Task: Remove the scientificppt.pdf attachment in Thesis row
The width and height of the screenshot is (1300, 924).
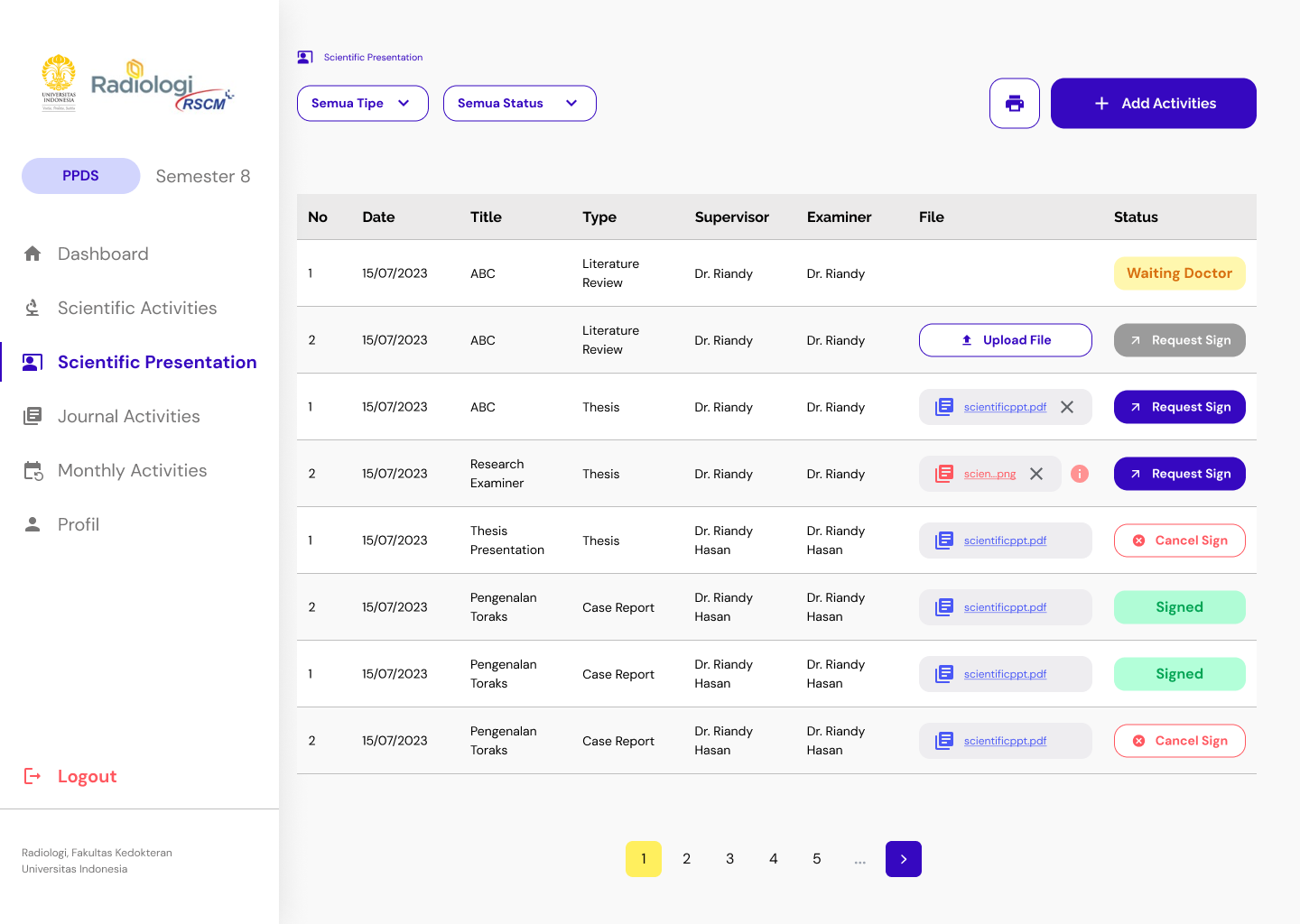Action: 1067,407
